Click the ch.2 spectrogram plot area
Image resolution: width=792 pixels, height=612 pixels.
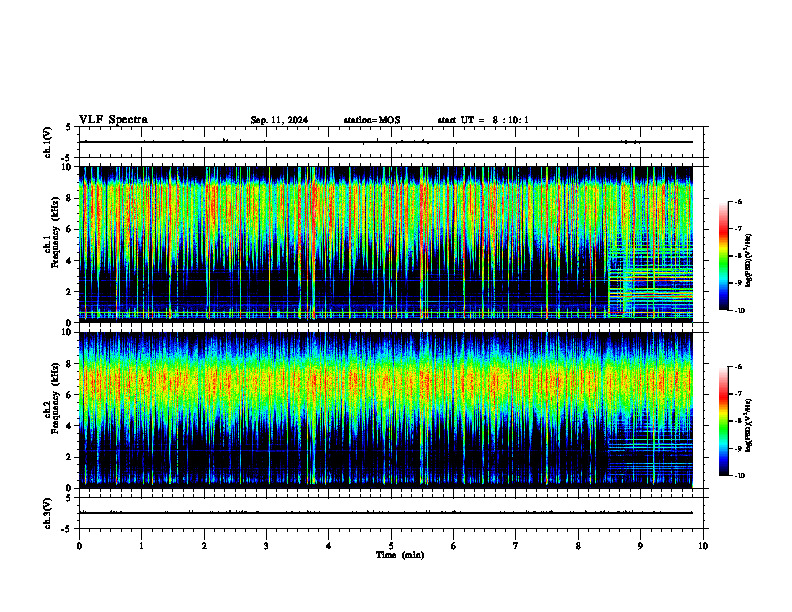tap(386, 410)
